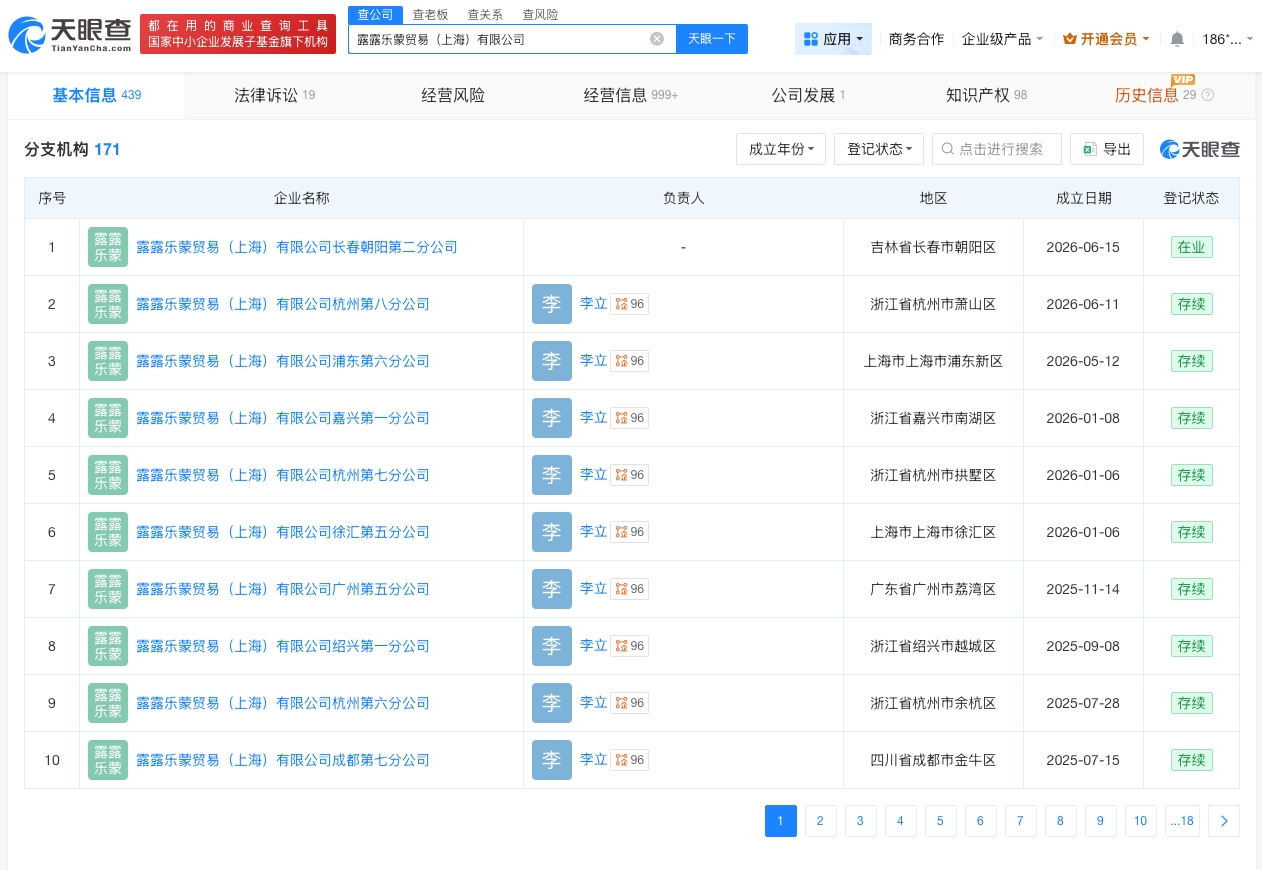Select the 查风险 search tab
This screenshot has height=870, width=1262.
[541, 14]
